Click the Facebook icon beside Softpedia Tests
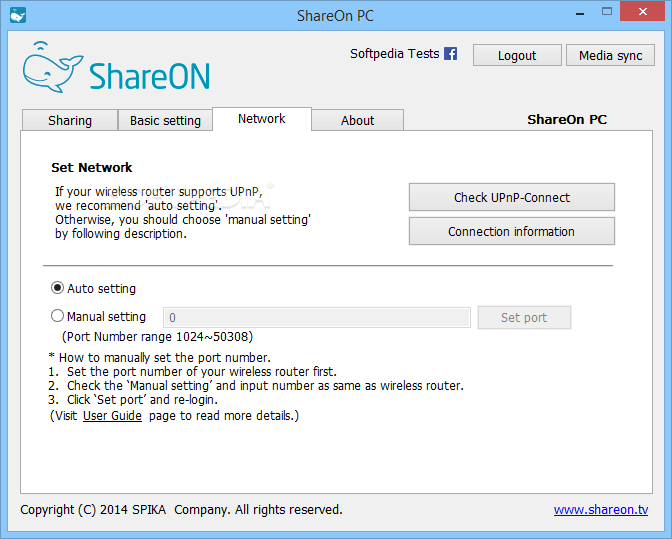The width and height of the screenshot is (672, 539). (450, 54)
